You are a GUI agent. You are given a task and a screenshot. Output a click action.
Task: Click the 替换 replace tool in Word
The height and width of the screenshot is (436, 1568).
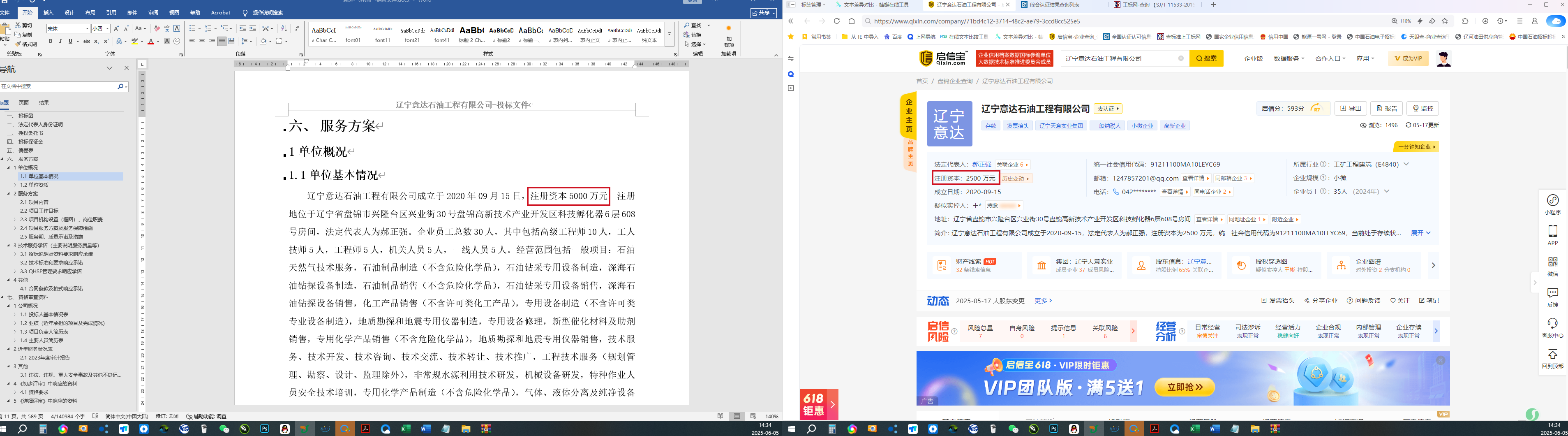click(x=693, y=35)
